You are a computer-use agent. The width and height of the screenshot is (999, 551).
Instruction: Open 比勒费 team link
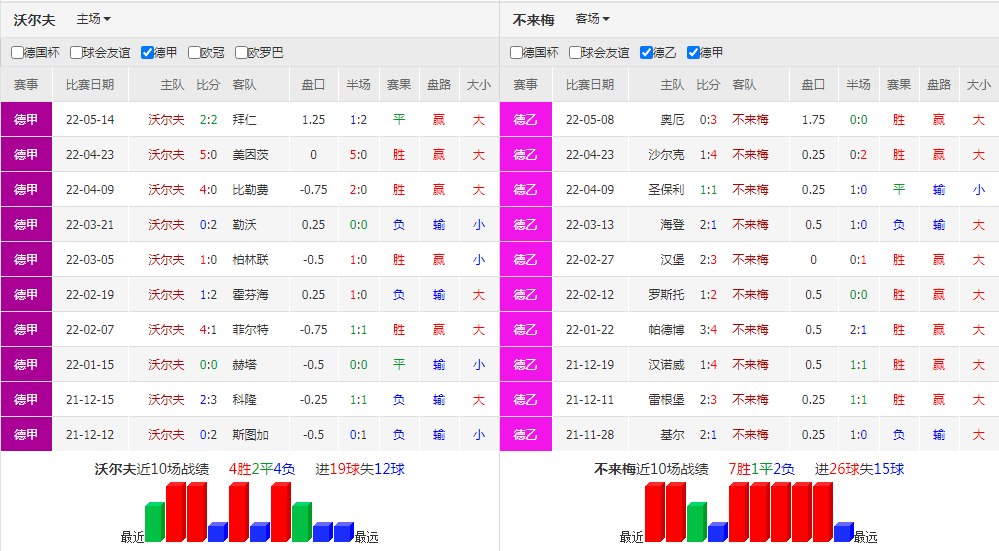250,190
